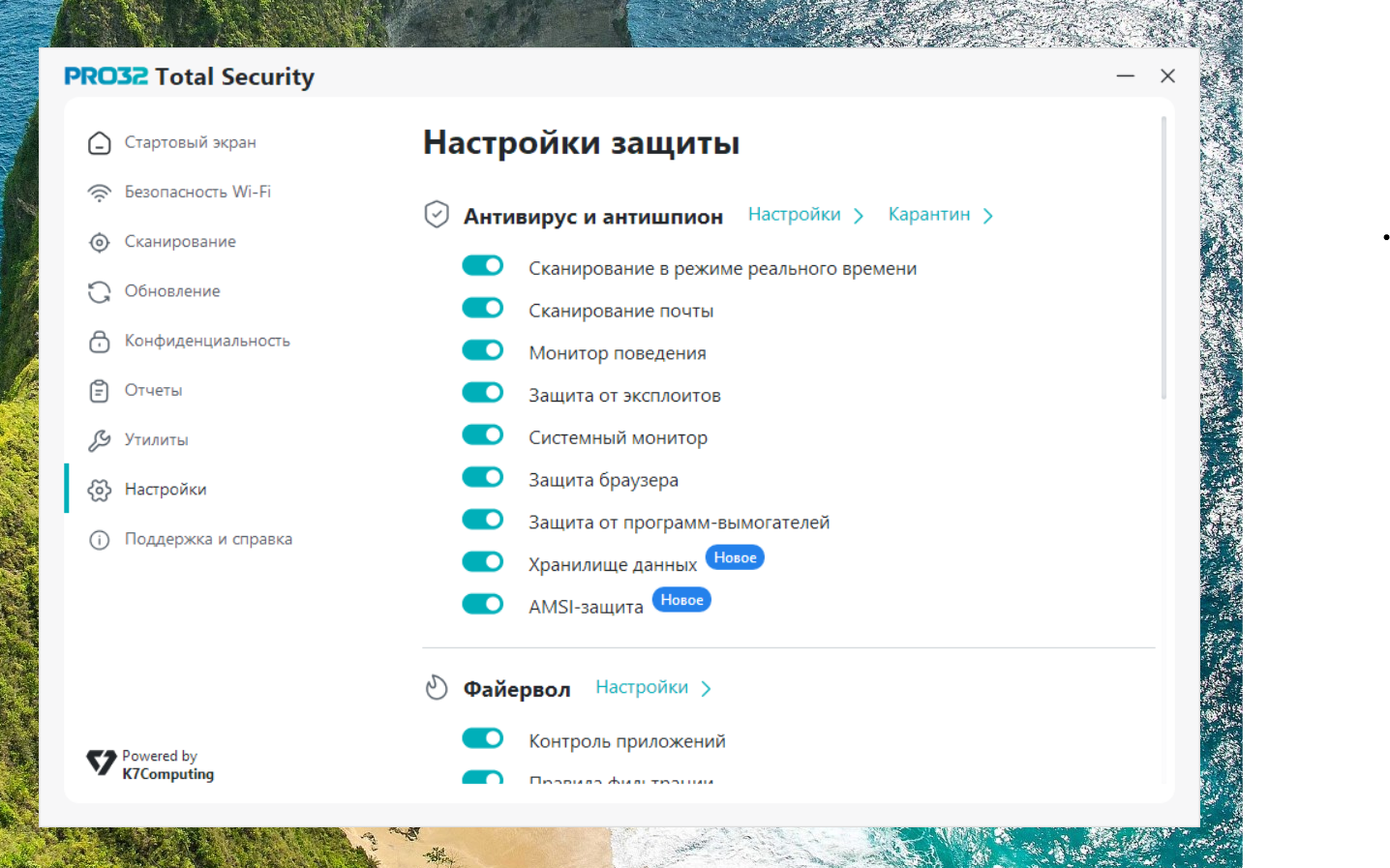The width and height of the screenshot is (1390, 868).
Task: Disable the Монитор поведения switch
Action: coord(482,350)
